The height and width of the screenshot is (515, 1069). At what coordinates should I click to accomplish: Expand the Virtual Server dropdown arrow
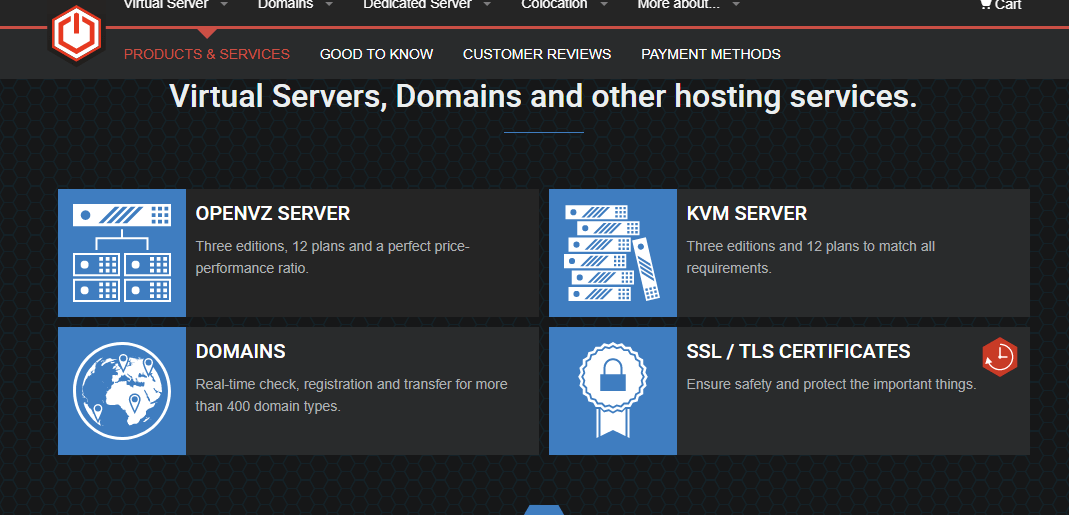pos(225,4)
